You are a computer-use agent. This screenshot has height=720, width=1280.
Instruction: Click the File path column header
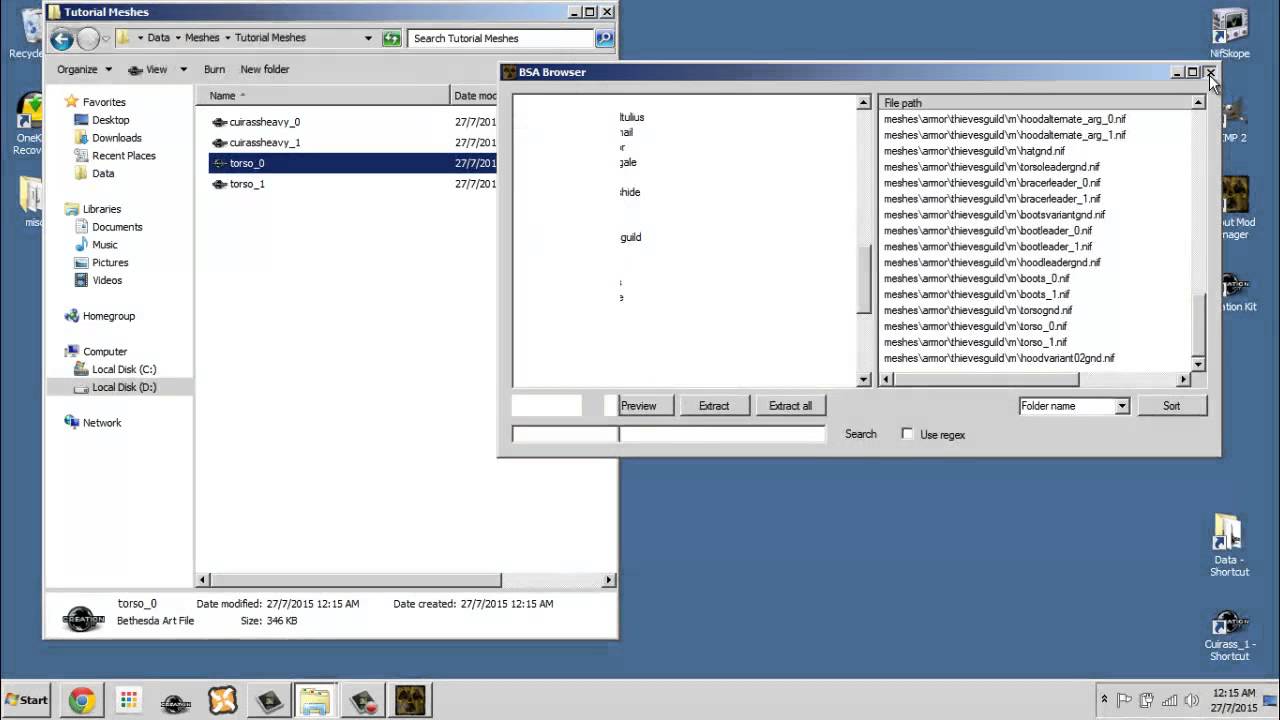[x=1035, y=103]
